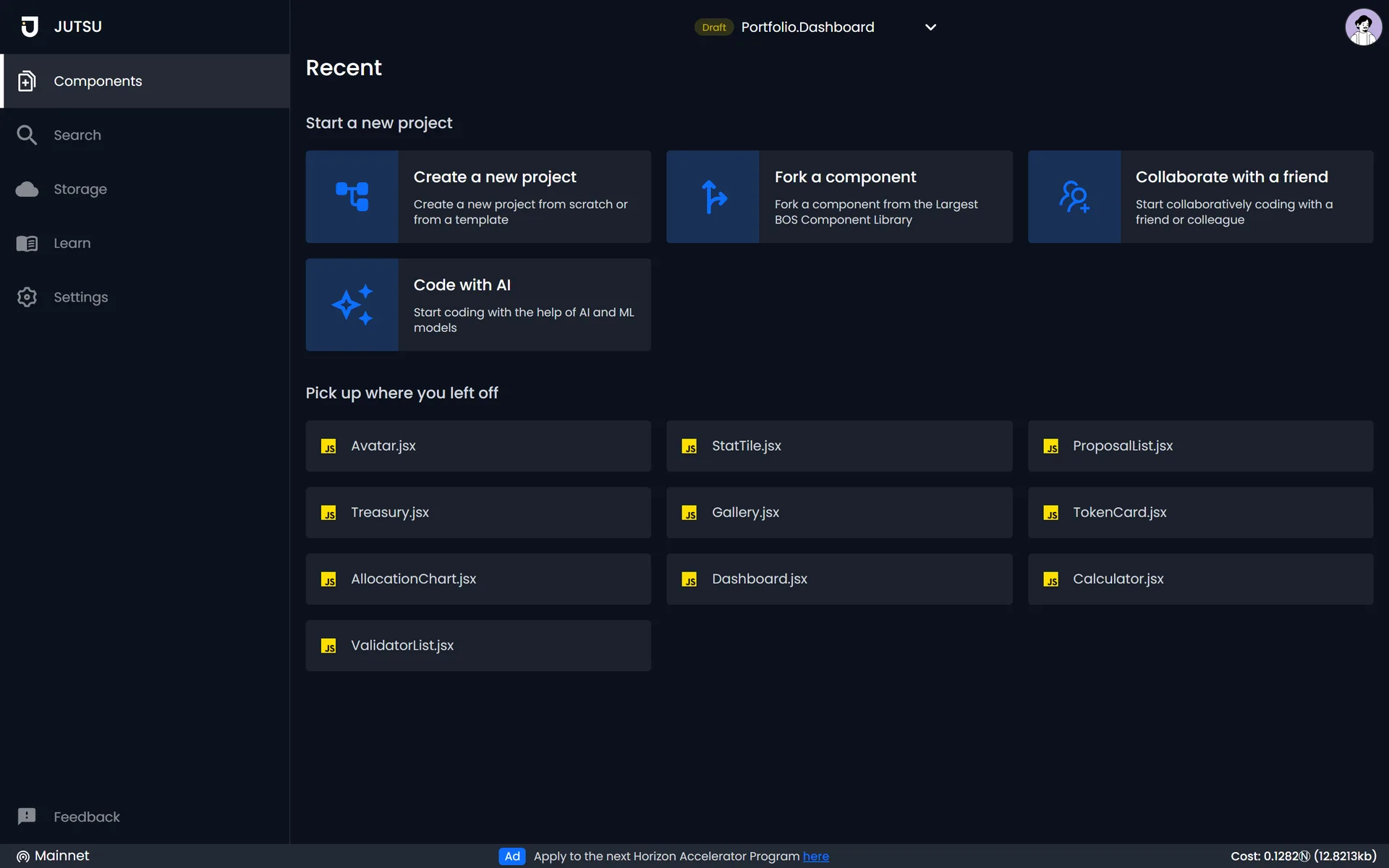Click the JS icon beside Gallery.jsx

[689, 513]
